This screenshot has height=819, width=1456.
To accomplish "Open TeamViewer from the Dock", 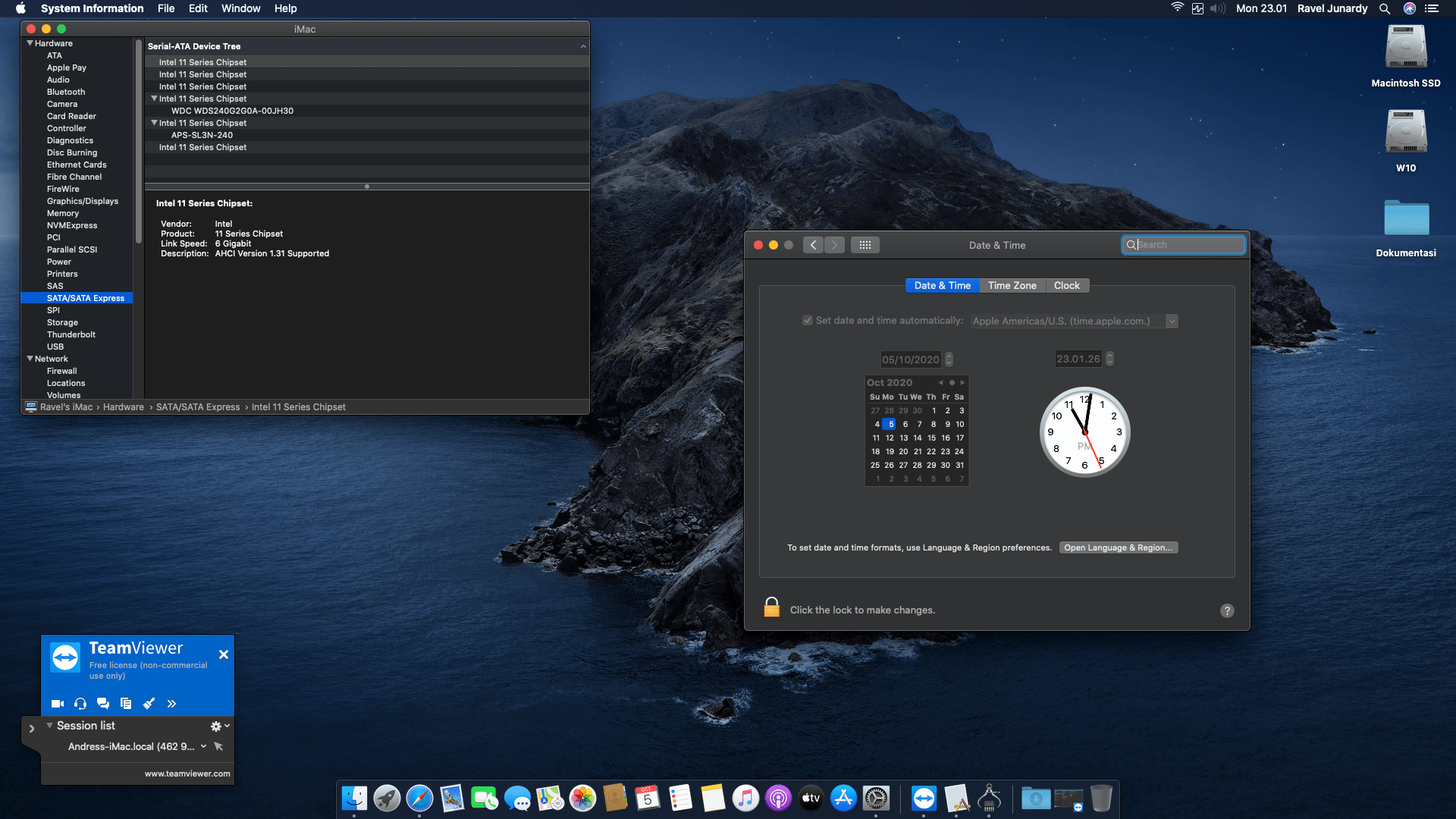I will [924, 798].
